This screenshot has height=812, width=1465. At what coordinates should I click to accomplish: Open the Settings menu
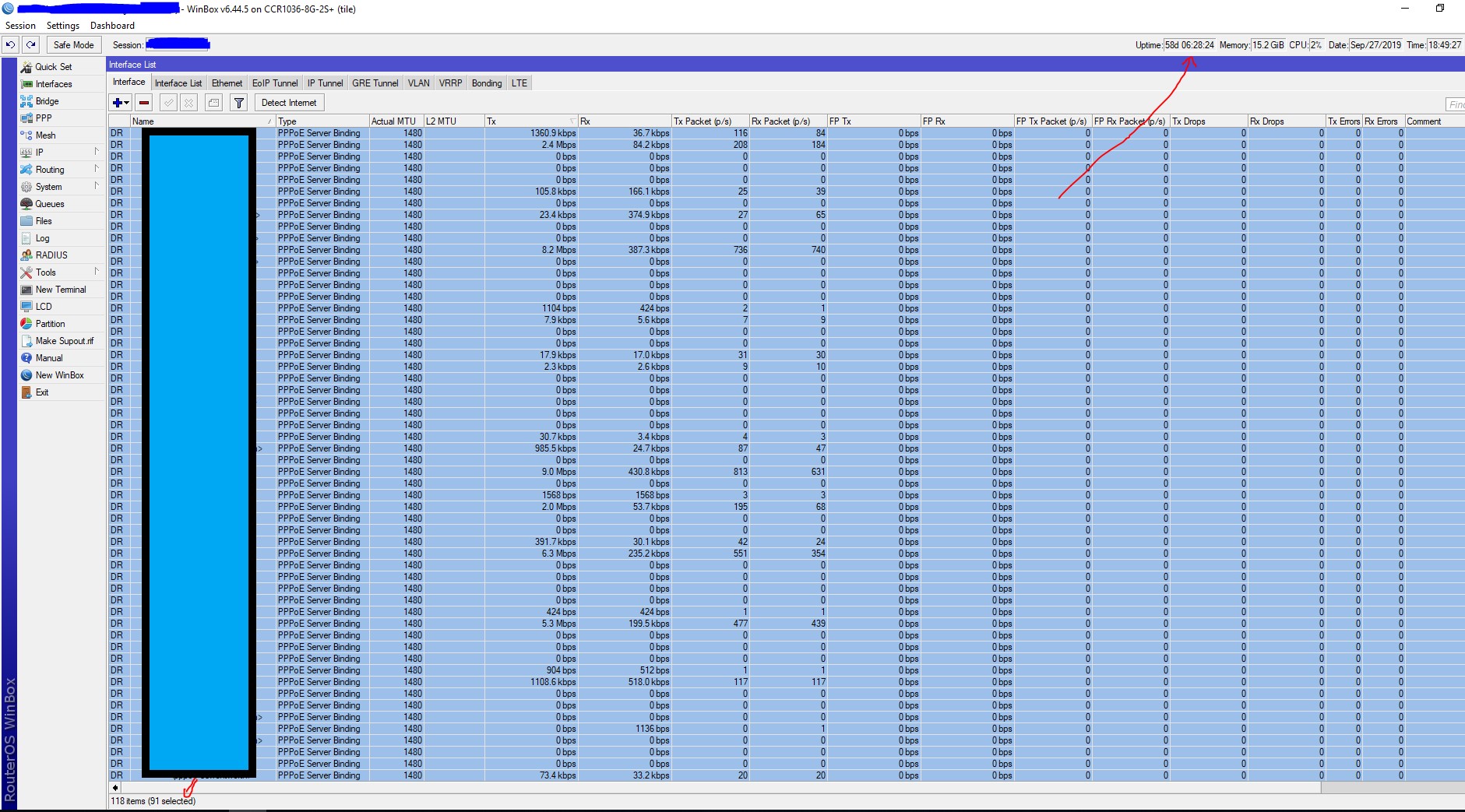tap(62, 26)
